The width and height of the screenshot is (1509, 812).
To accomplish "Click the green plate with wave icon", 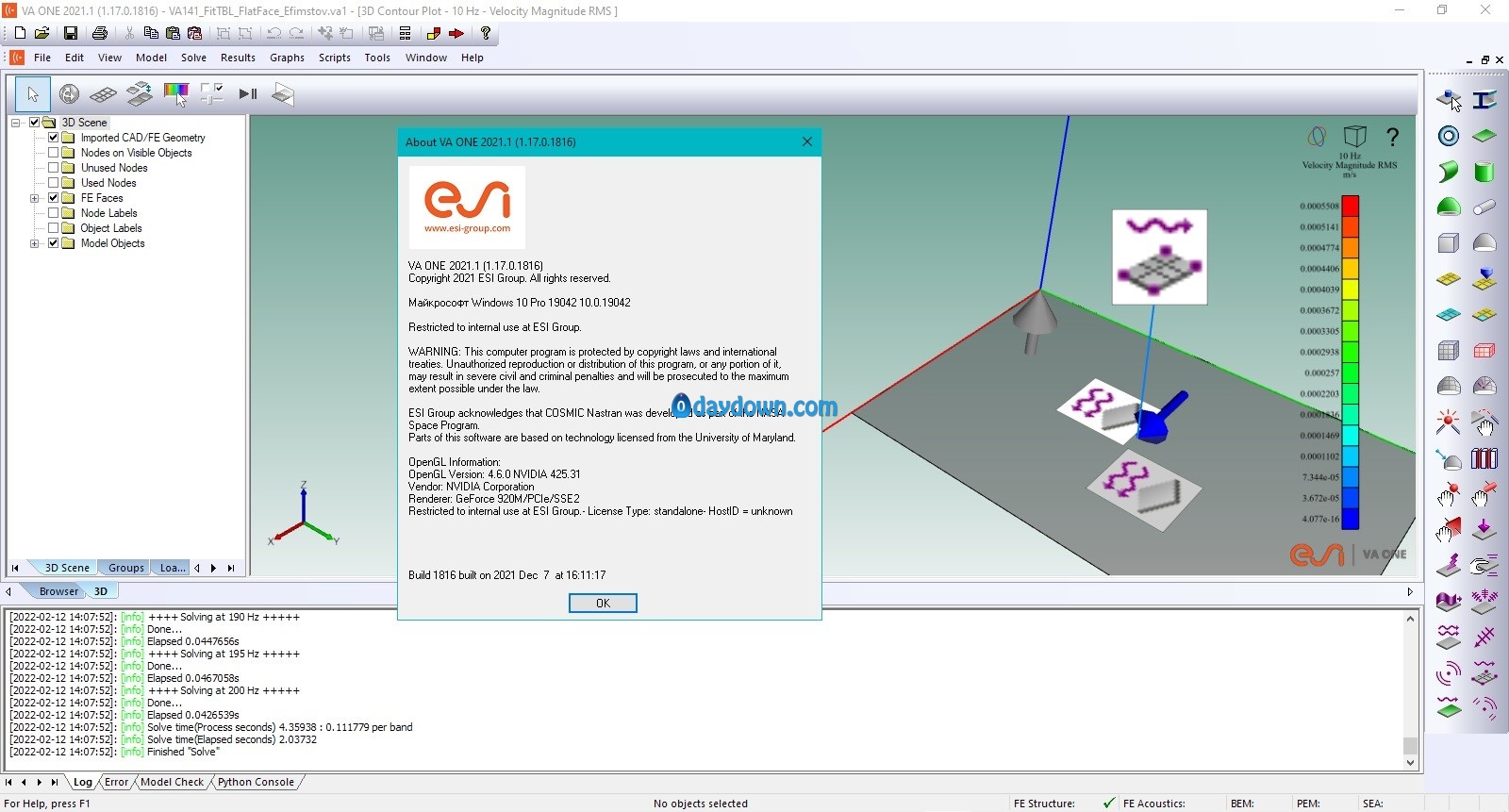I will (1449, 708).
